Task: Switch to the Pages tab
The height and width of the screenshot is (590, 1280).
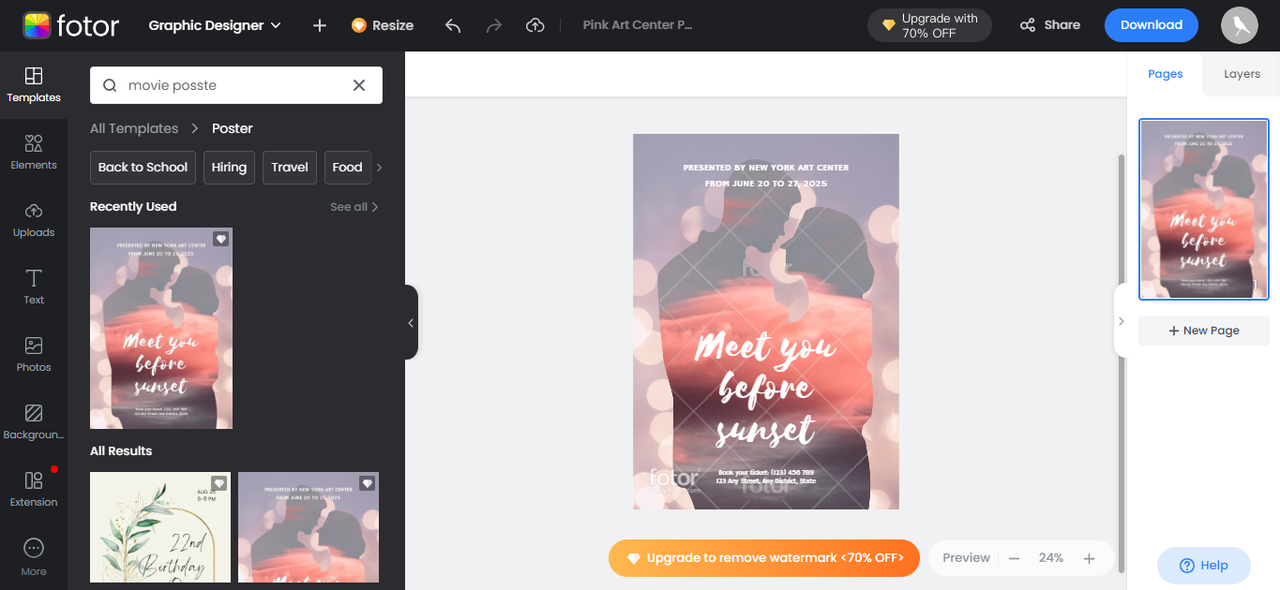Action: point(1165,74)
